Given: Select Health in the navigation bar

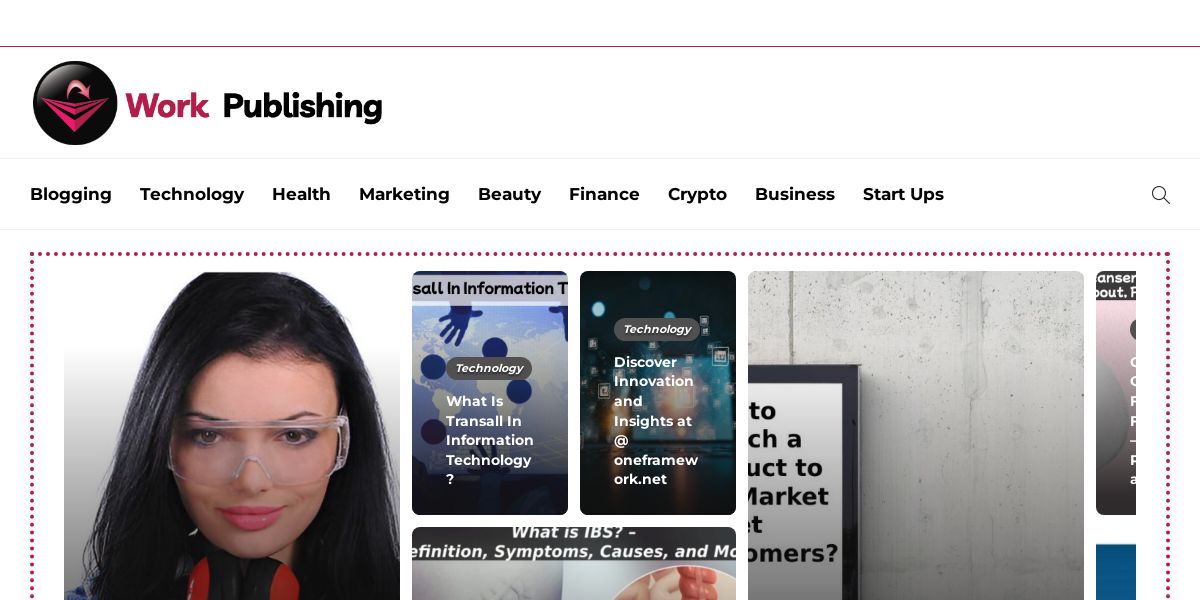Looking at the screenshot, I should pyautogui.click(x=301, y=194).
